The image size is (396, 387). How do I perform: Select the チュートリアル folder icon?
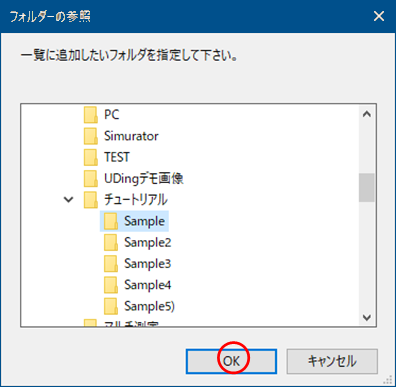click(90, 200)
